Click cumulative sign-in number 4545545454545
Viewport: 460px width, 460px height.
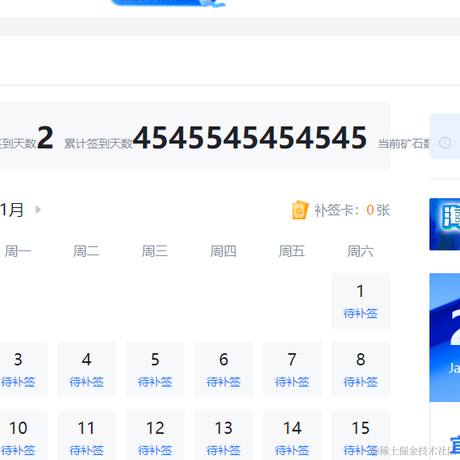click(x=250, y=137)
